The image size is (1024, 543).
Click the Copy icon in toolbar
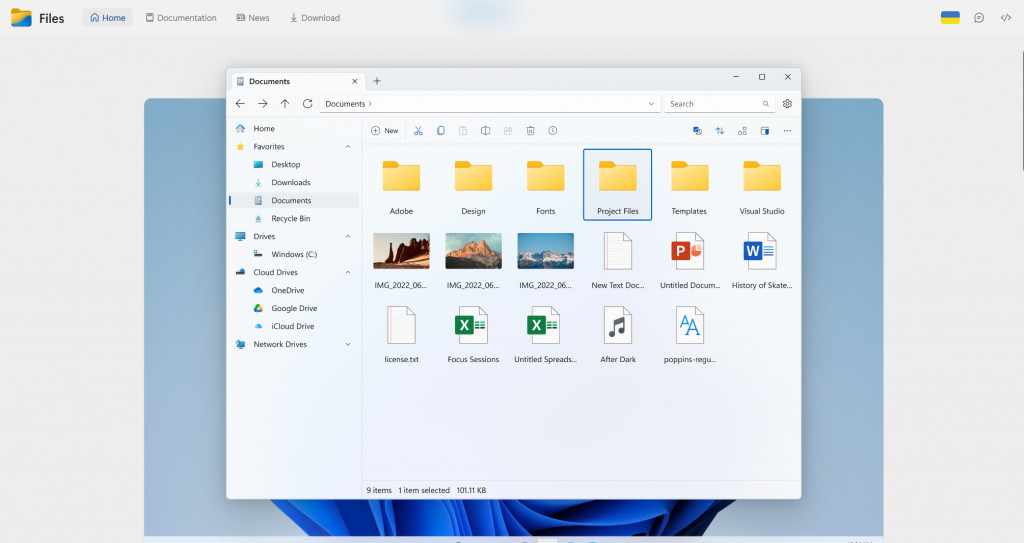pos(441,131)
